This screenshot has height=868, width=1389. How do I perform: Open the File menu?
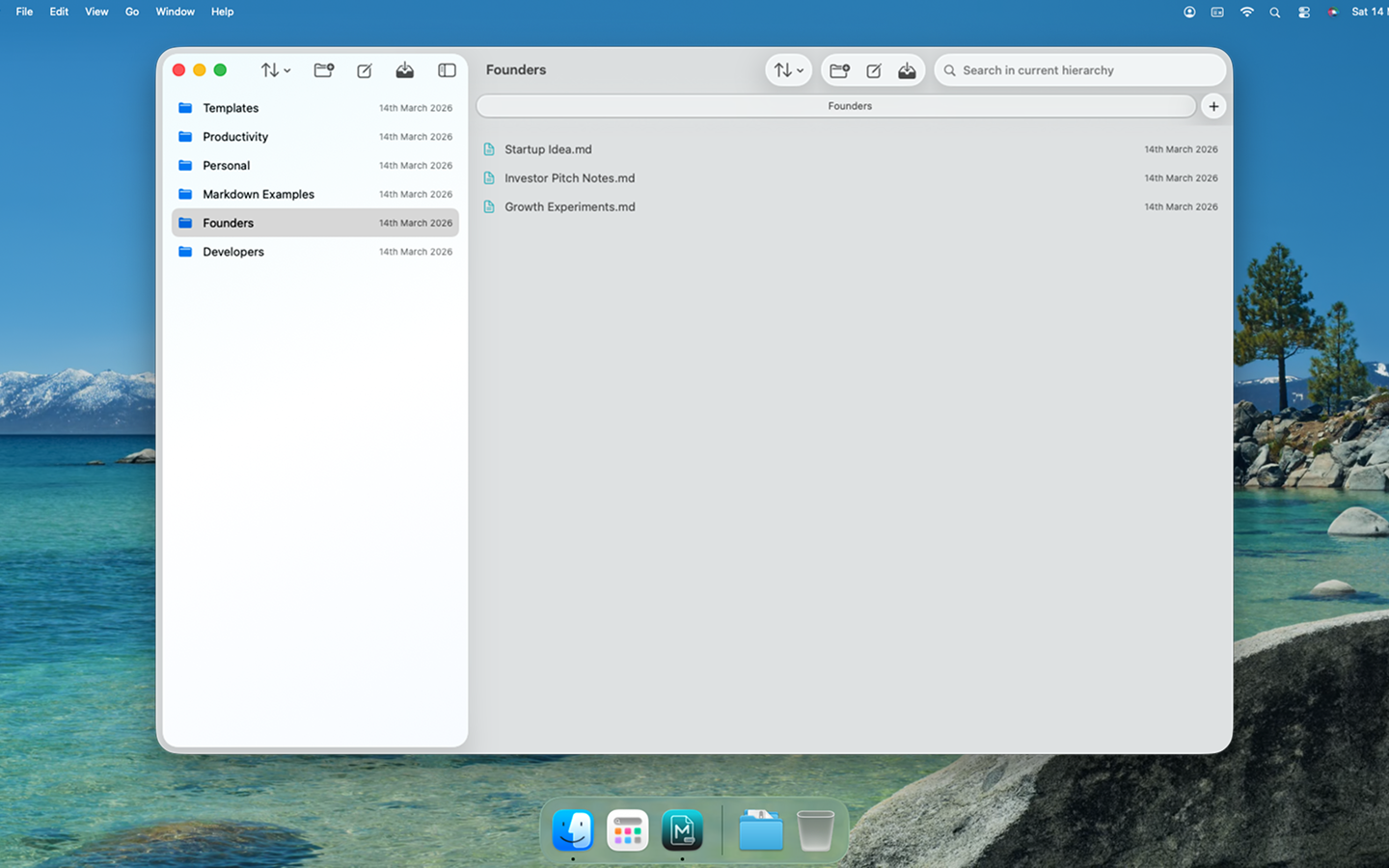click(x=24, y=12)
